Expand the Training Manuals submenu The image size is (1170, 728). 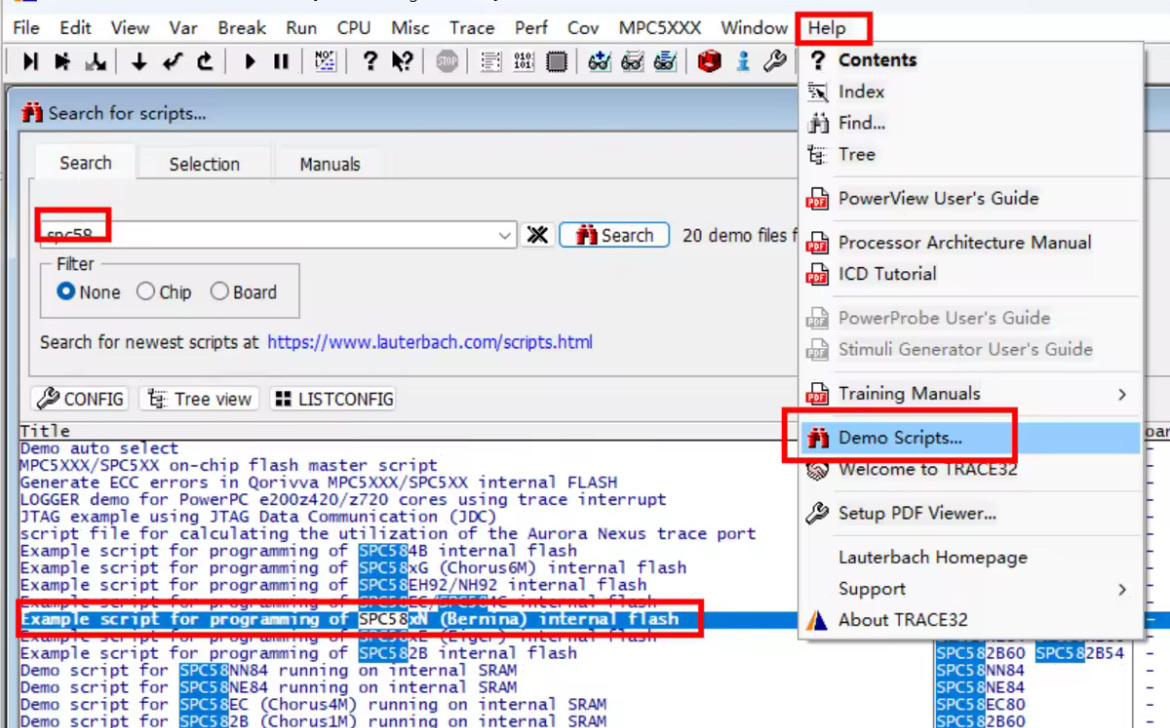coord(970,393)
